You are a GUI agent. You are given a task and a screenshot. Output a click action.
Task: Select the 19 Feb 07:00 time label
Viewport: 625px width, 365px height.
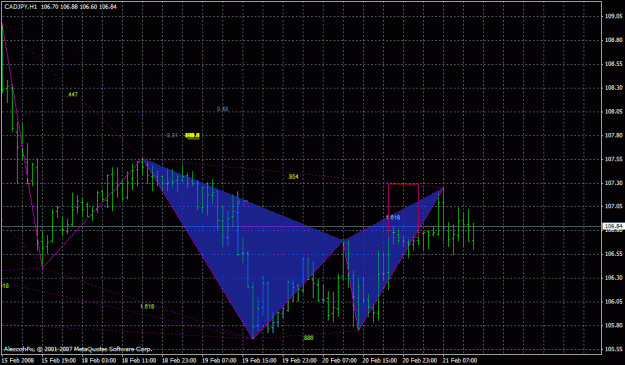point(219,361)
